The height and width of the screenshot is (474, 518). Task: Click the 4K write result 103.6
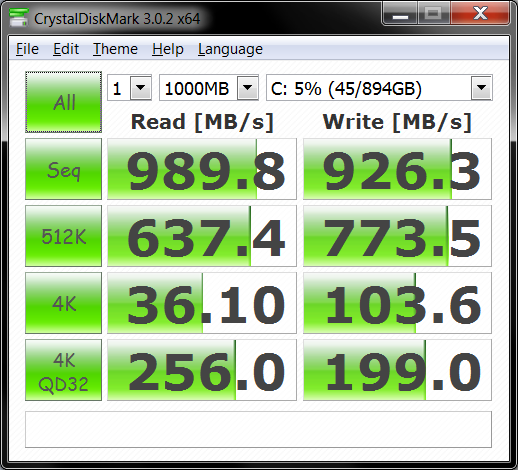click(397, 303)
